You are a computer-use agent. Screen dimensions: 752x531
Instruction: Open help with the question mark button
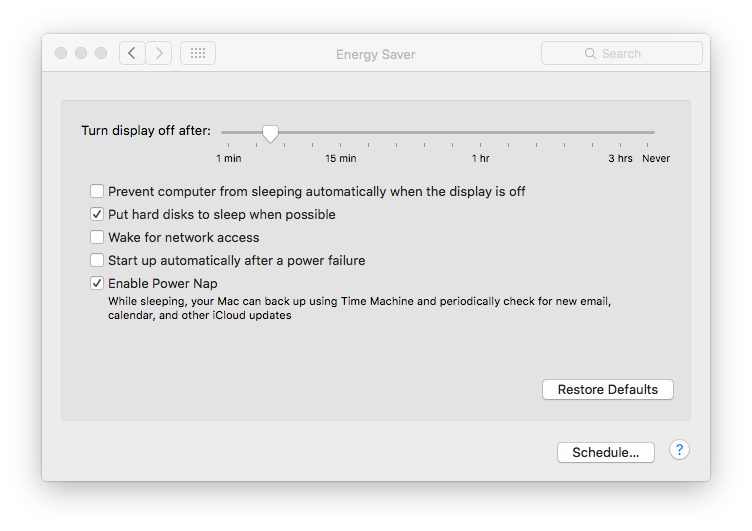(679, 450)
